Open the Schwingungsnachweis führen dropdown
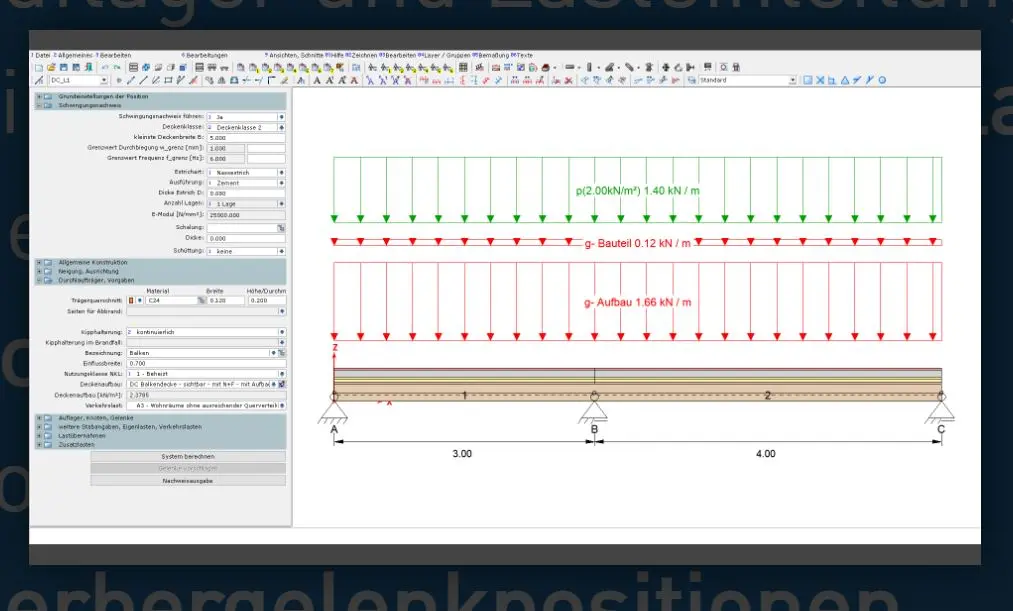1013x611 pixels. [x=281, y=117]
